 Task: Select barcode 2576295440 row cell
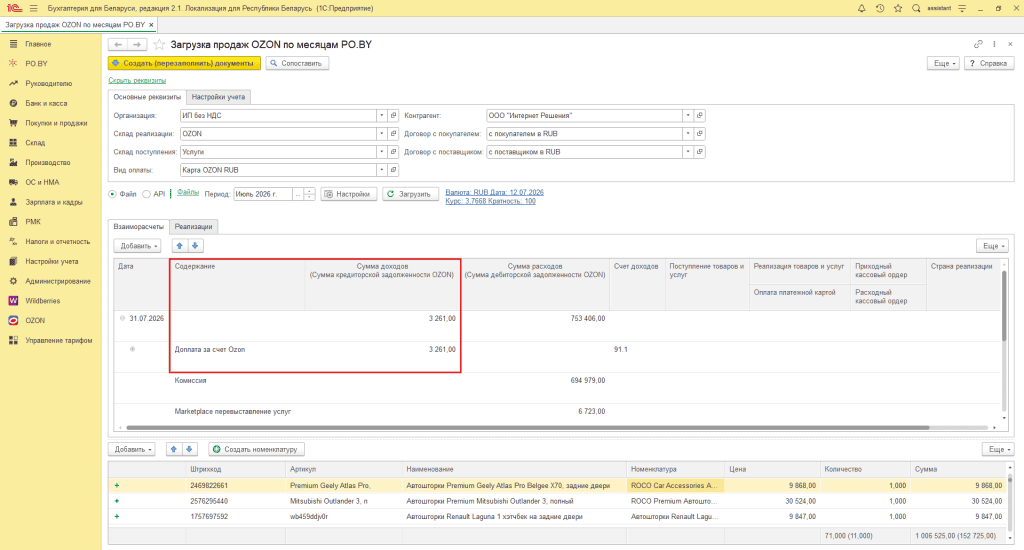[x=236, y=501]
